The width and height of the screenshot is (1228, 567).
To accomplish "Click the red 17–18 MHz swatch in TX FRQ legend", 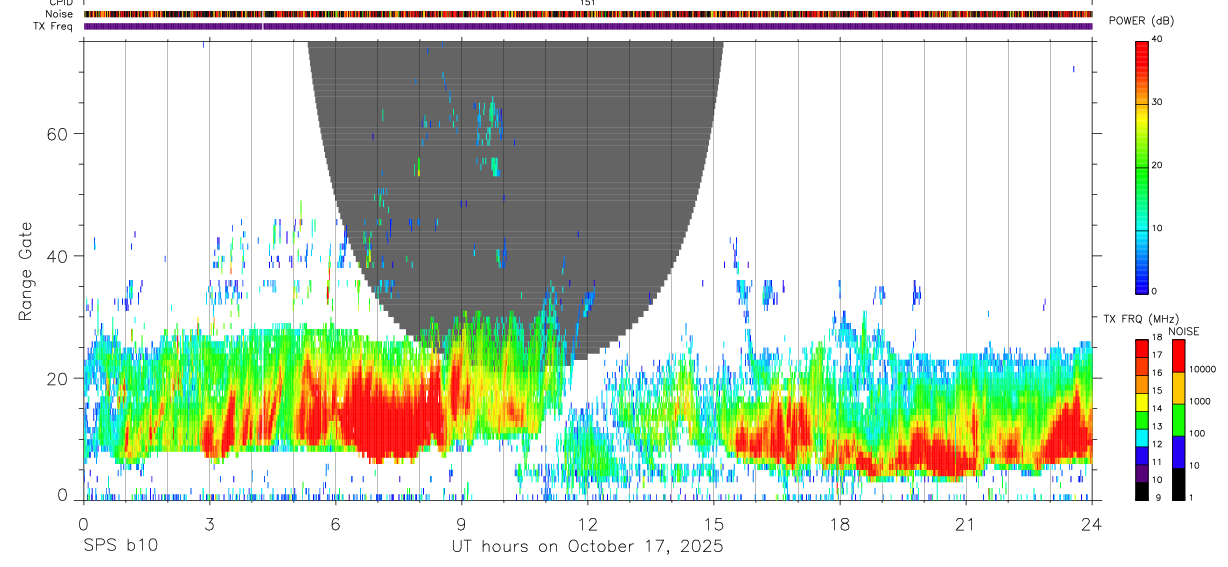I will point(1142,348).
